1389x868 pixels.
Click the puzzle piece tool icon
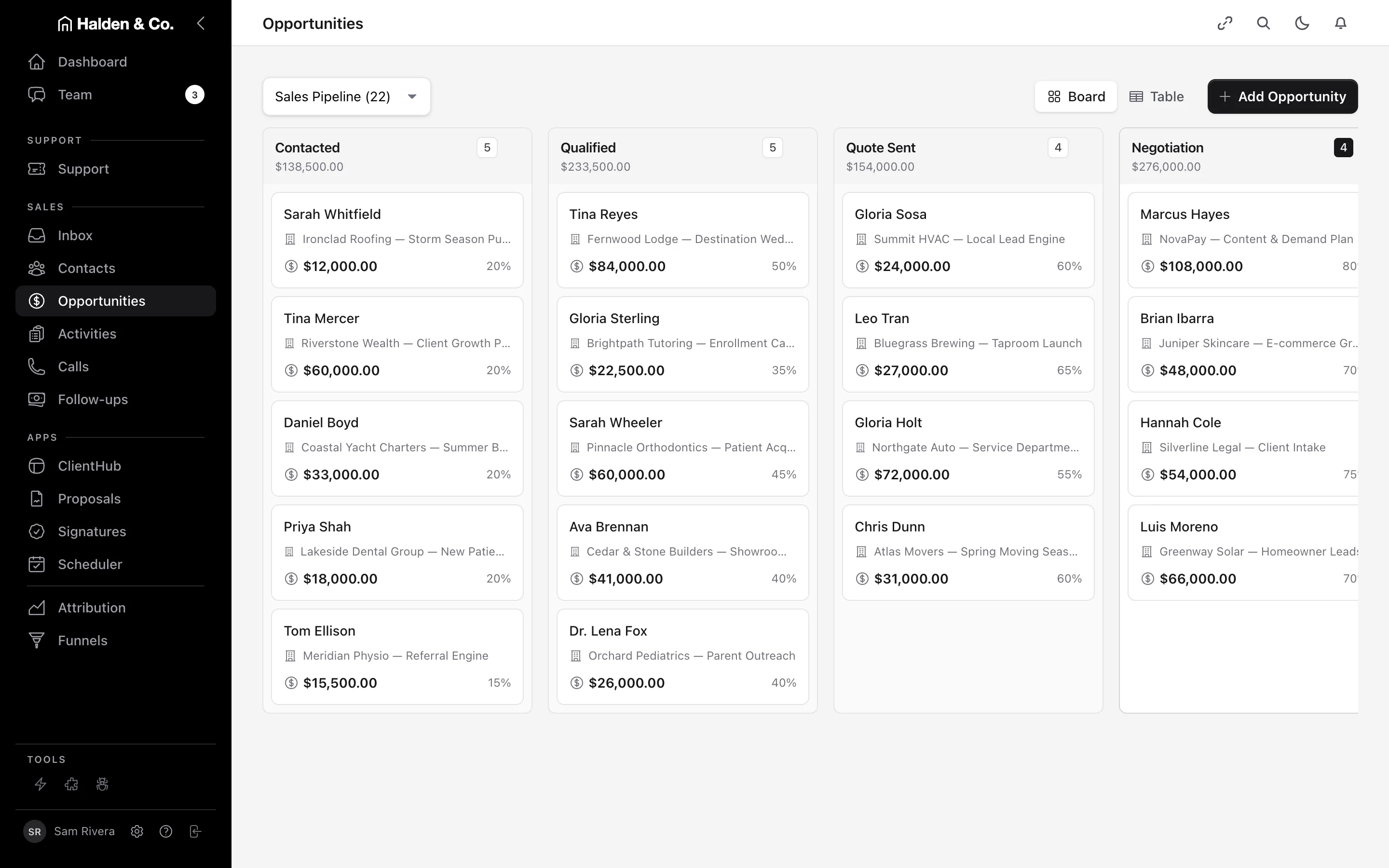(x=71, y=784)
